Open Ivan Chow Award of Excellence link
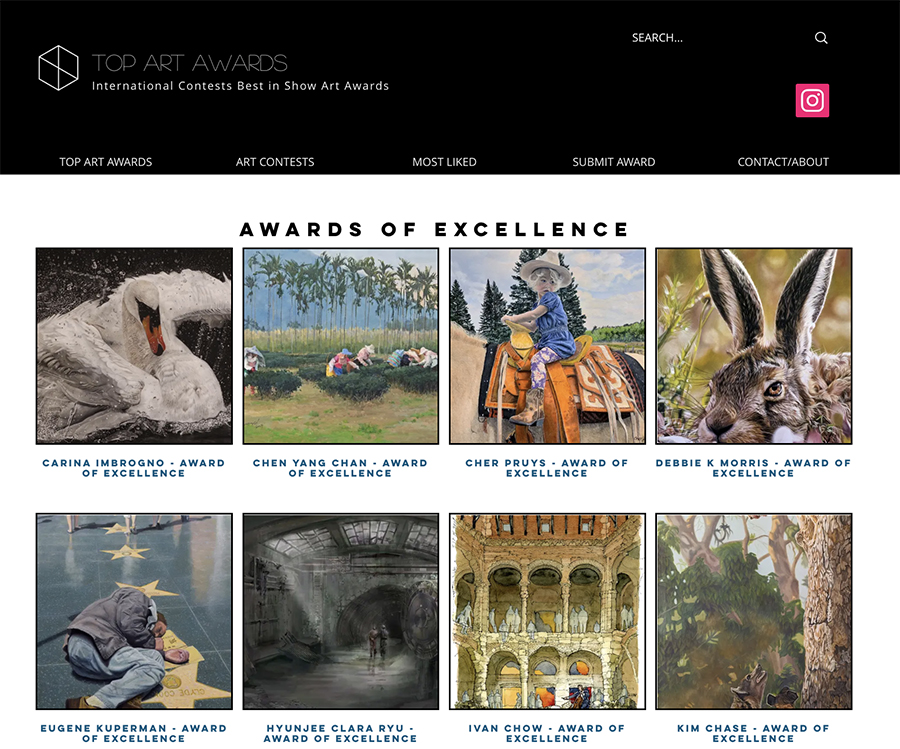The width and height of the screenshot is (900, 749). click(x=547, y=734)
